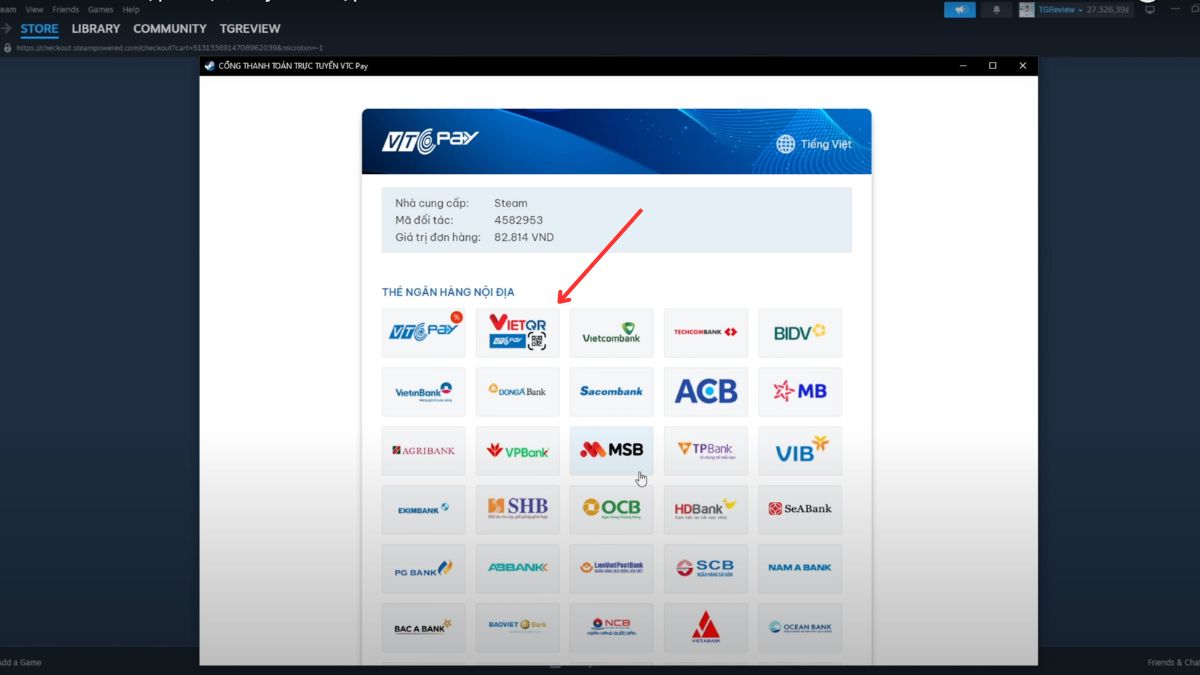The image size is (1200, 675).
Task: Click the announcements megaphone button
Action: (959, 10)
